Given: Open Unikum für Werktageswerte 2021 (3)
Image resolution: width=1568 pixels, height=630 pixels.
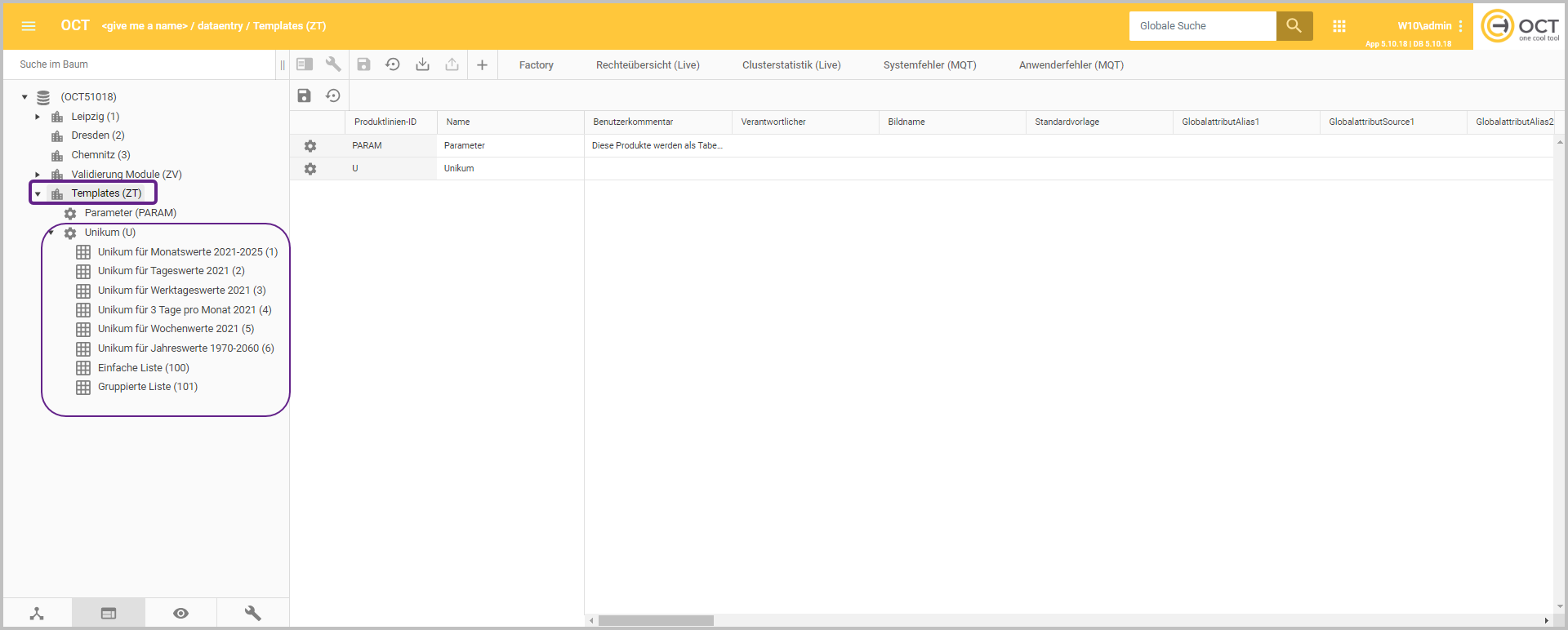Looking at the screenshot, I should pos(182,291).
